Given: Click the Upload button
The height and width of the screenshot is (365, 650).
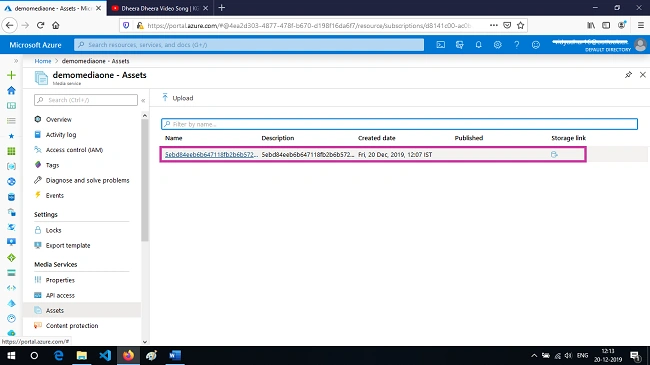Looking at the screenshot, I should (x=178, y=98).
